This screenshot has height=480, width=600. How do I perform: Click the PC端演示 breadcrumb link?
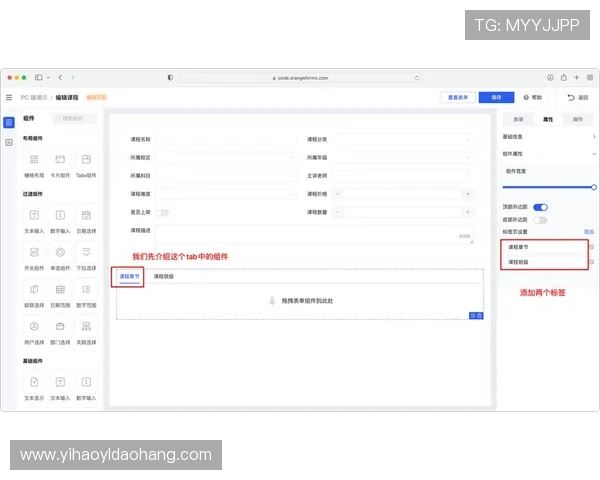[34, 98]
